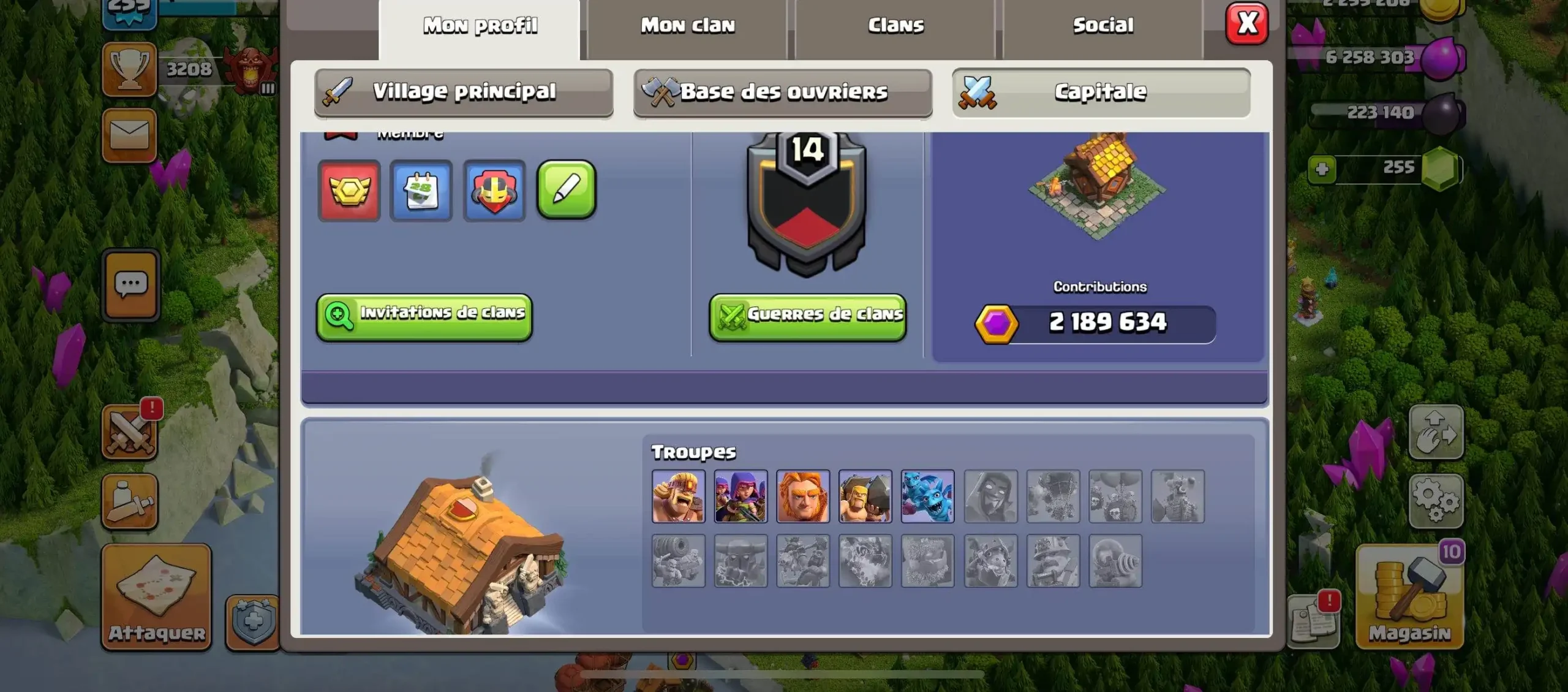Click Guerres de clans button

click(x=807, y=317)
